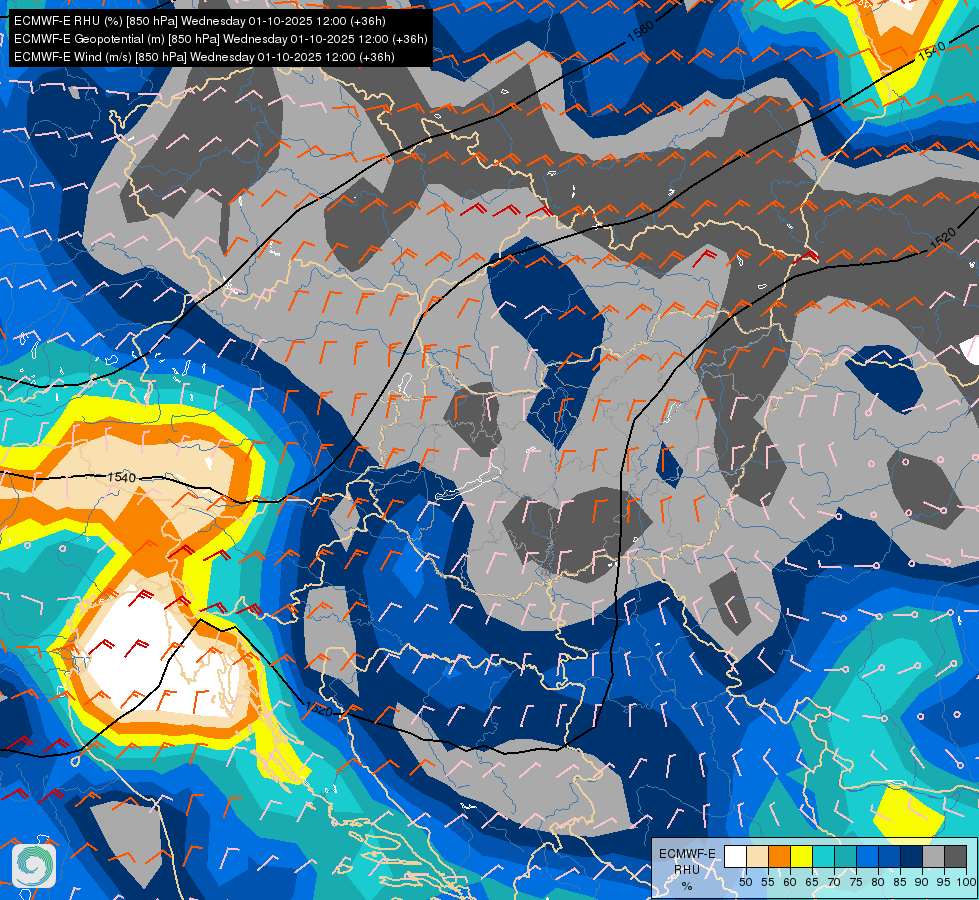Screen dimensions: 979x900
Task: Click the legend value 70
Action: [x=834, y=882]
